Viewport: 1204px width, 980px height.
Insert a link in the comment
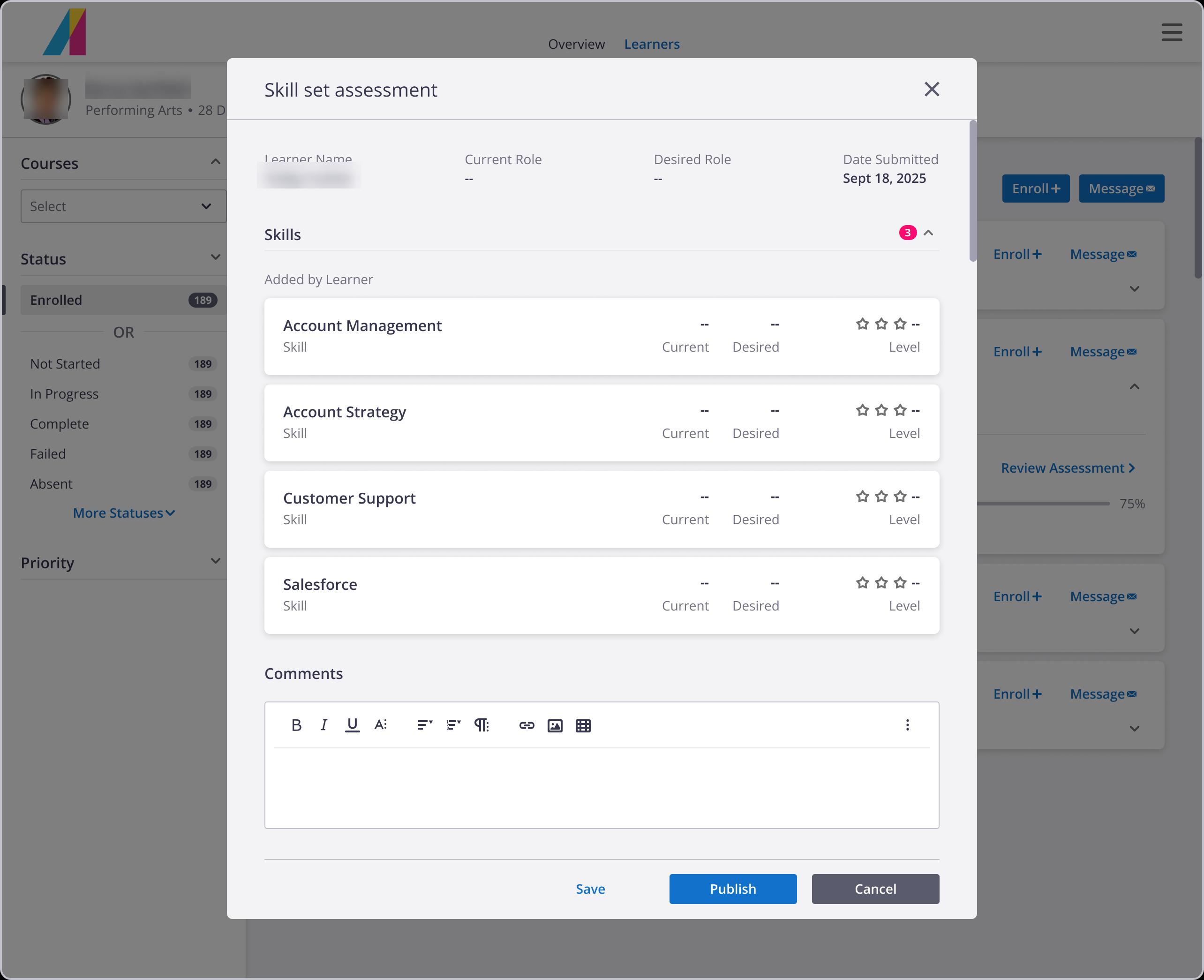pos(527,725)
